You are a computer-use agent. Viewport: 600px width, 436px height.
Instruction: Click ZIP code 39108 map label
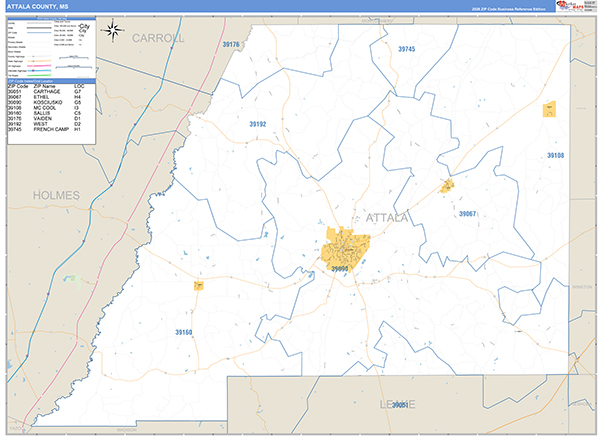click(x=555, y=155)
